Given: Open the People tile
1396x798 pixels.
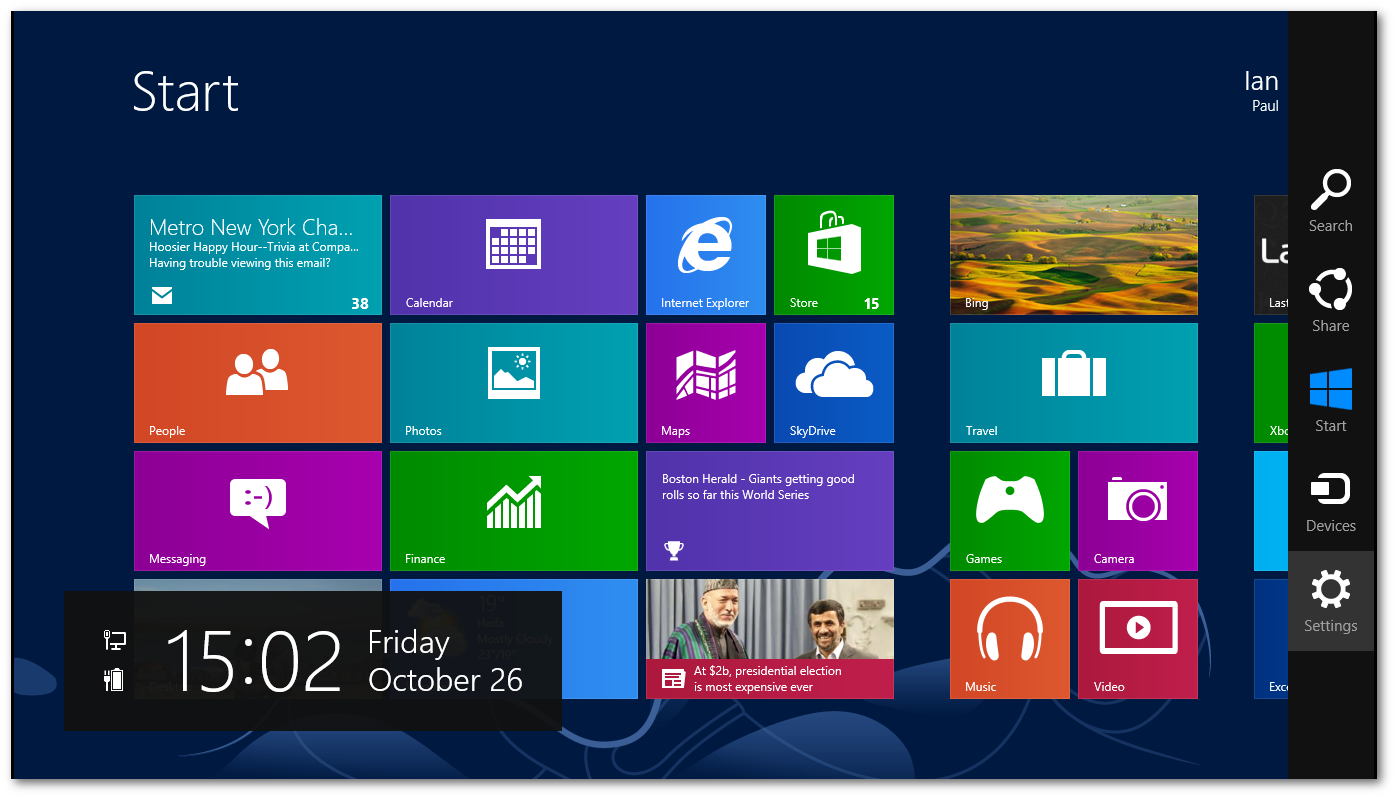Looking at the screenshot, I should [258, 383].
